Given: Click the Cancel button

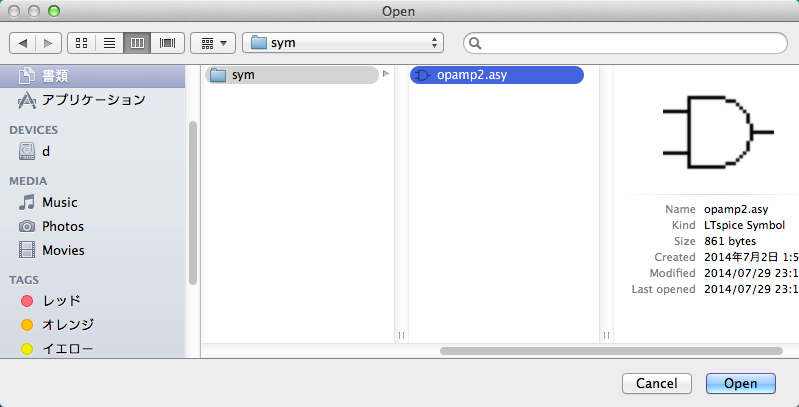Looking at the screenshot, I should point(657,384).
